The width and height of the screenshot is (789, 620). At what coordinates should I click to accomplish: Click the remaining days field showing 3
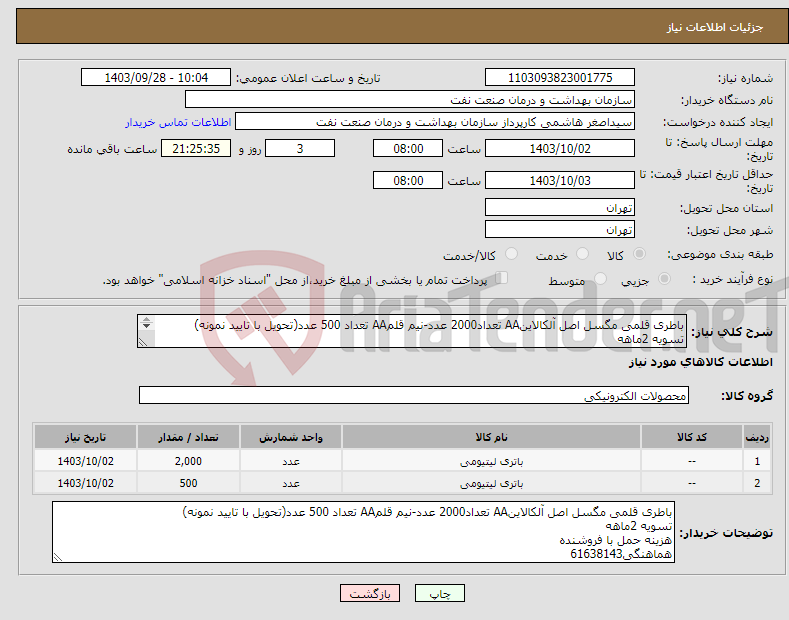pos(300,148)
